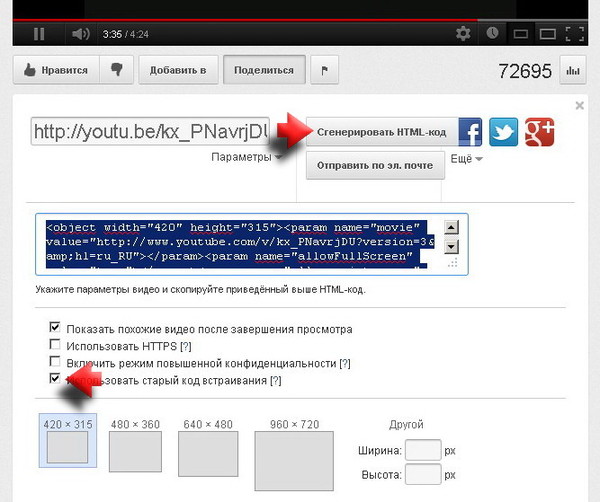
Task: Click the red video progress bar
Action: [245, 20]
